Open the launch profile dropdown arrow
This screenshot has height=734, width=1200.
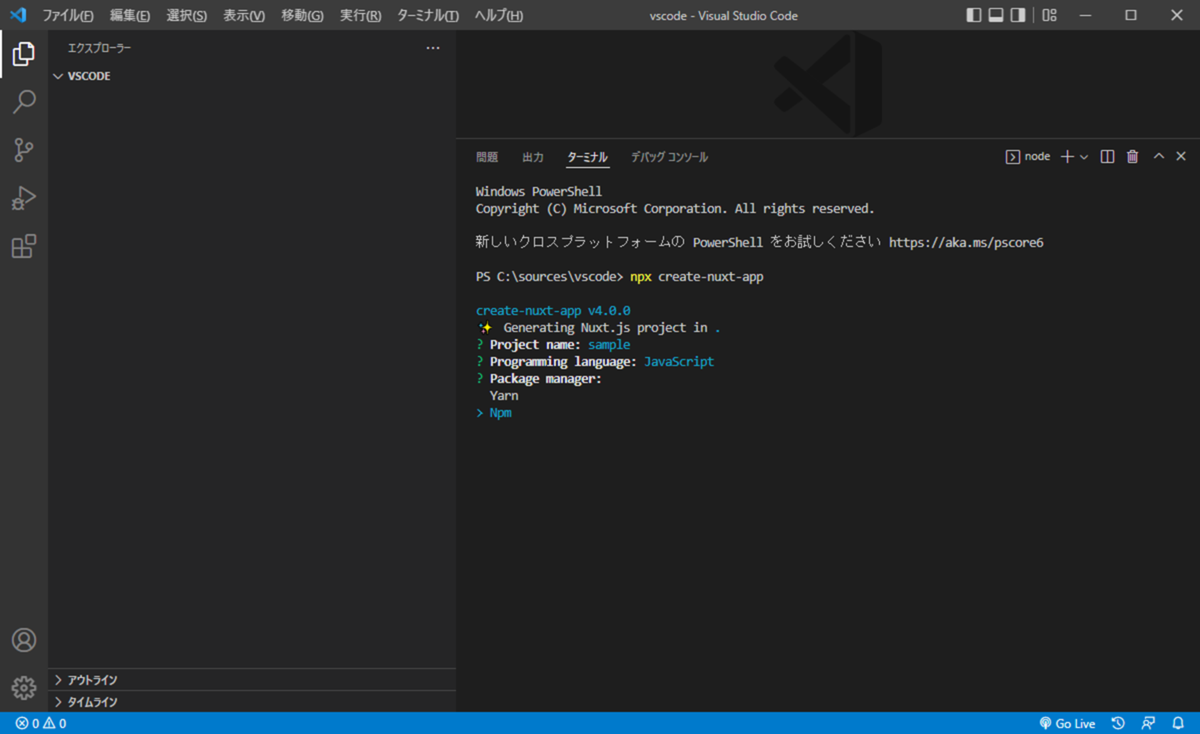pyautogui.click(x=1084, y=157)
